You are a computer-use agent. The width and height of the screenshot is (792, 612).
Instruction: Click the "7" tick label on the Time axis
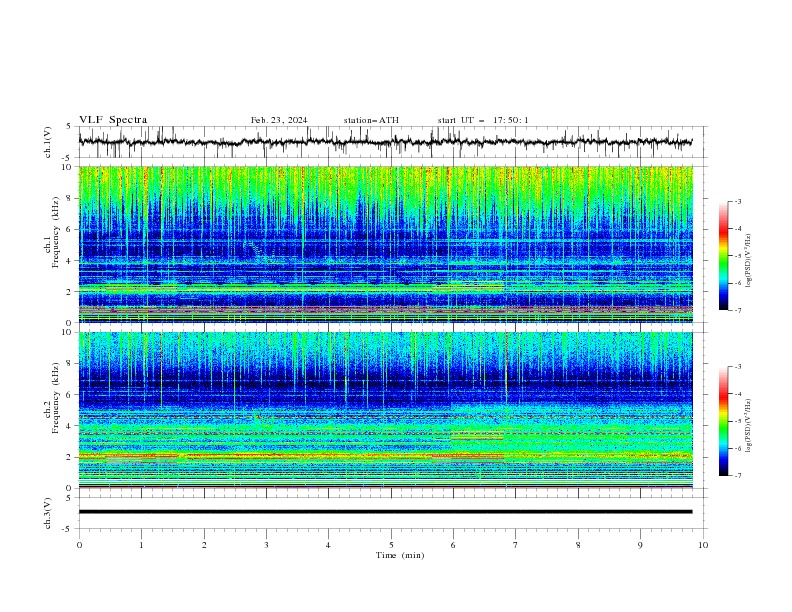(516, 545)
